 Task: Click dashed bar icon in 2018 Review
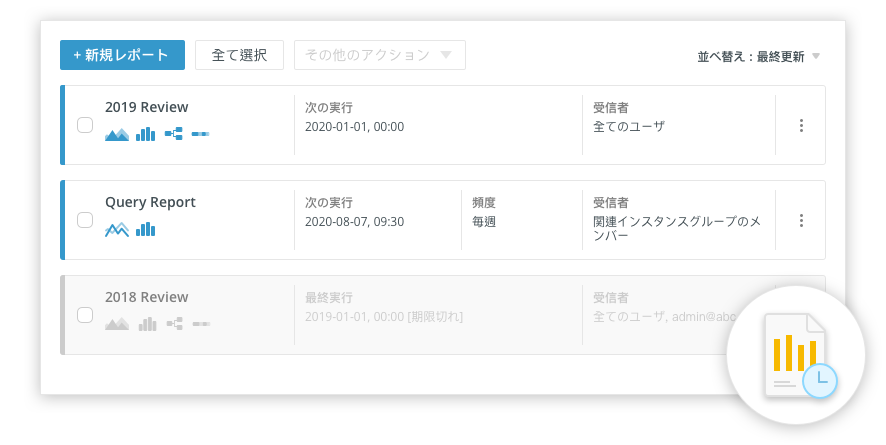tap(201, 324)
